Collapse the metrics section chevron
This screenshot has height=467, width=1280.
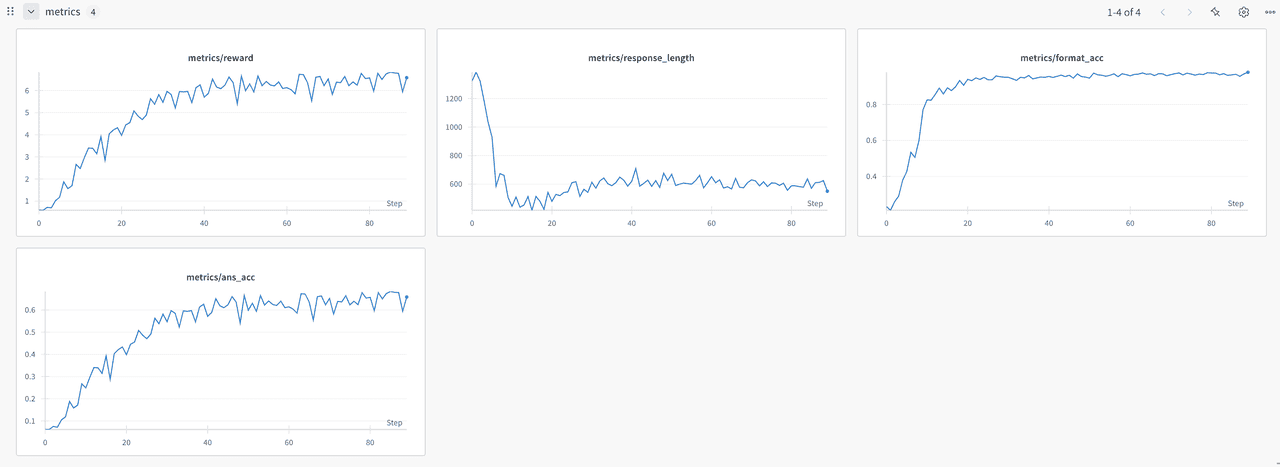pyautogui.click(x=31, y=12)
